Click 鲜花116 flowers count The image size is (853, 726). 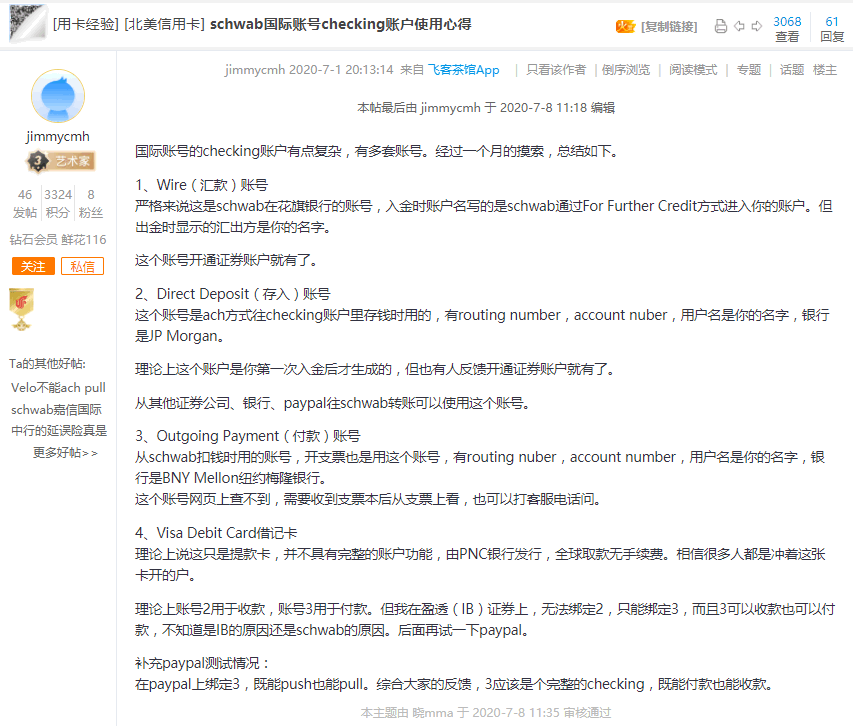84,239
